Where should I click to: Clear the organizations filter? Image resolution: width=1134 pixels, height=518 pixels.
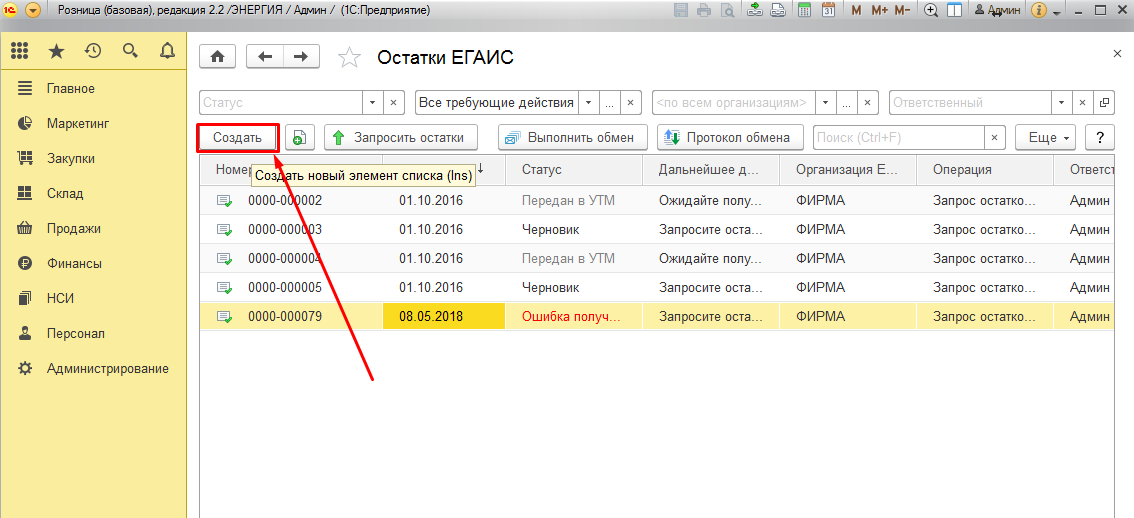868,103
